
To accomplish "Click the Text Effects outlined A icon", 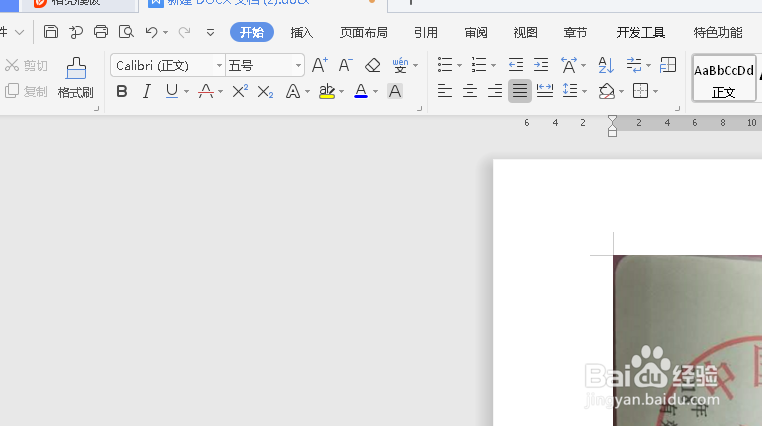I will 293,91.
